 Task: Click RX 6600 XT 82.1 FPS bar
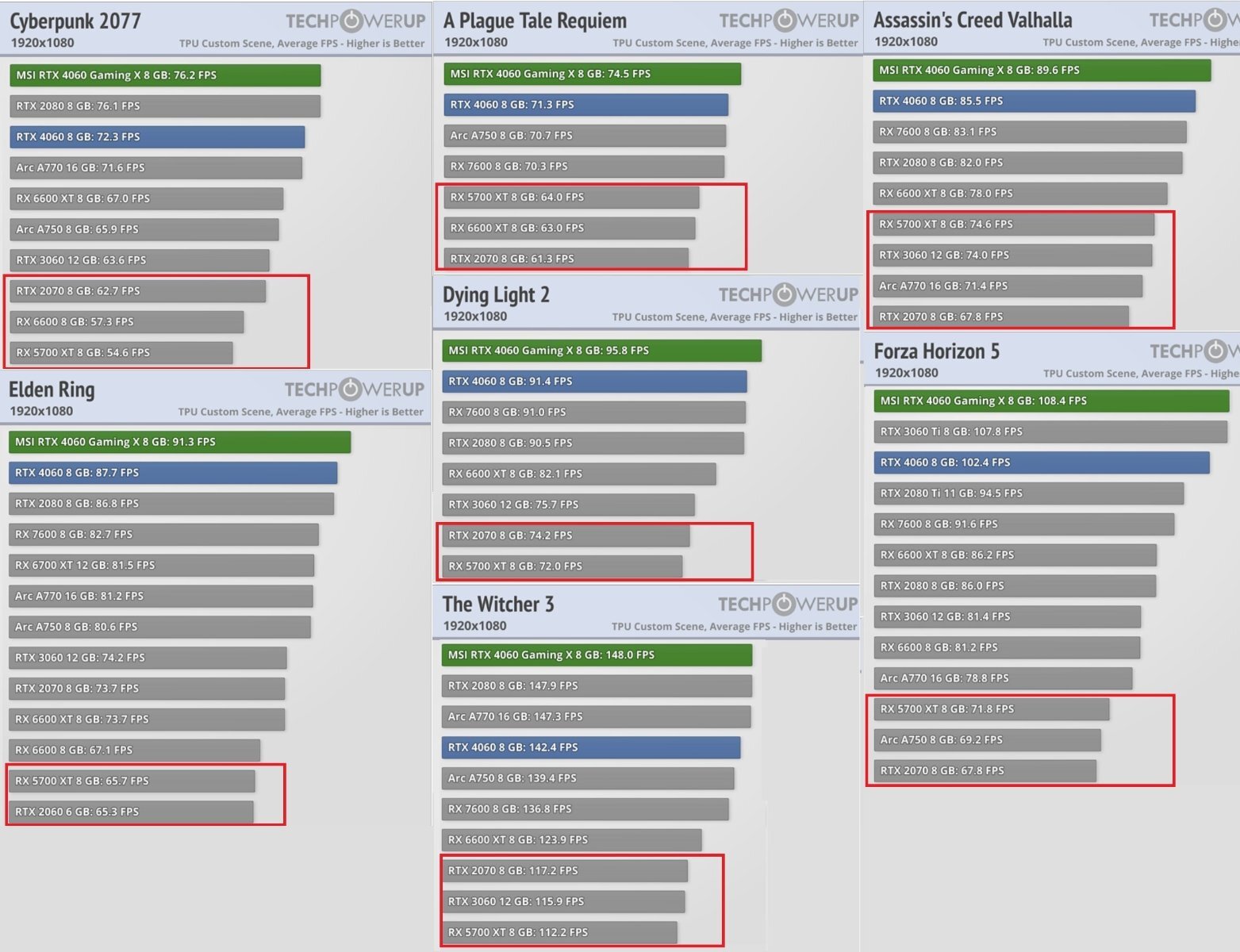[579, 474]
